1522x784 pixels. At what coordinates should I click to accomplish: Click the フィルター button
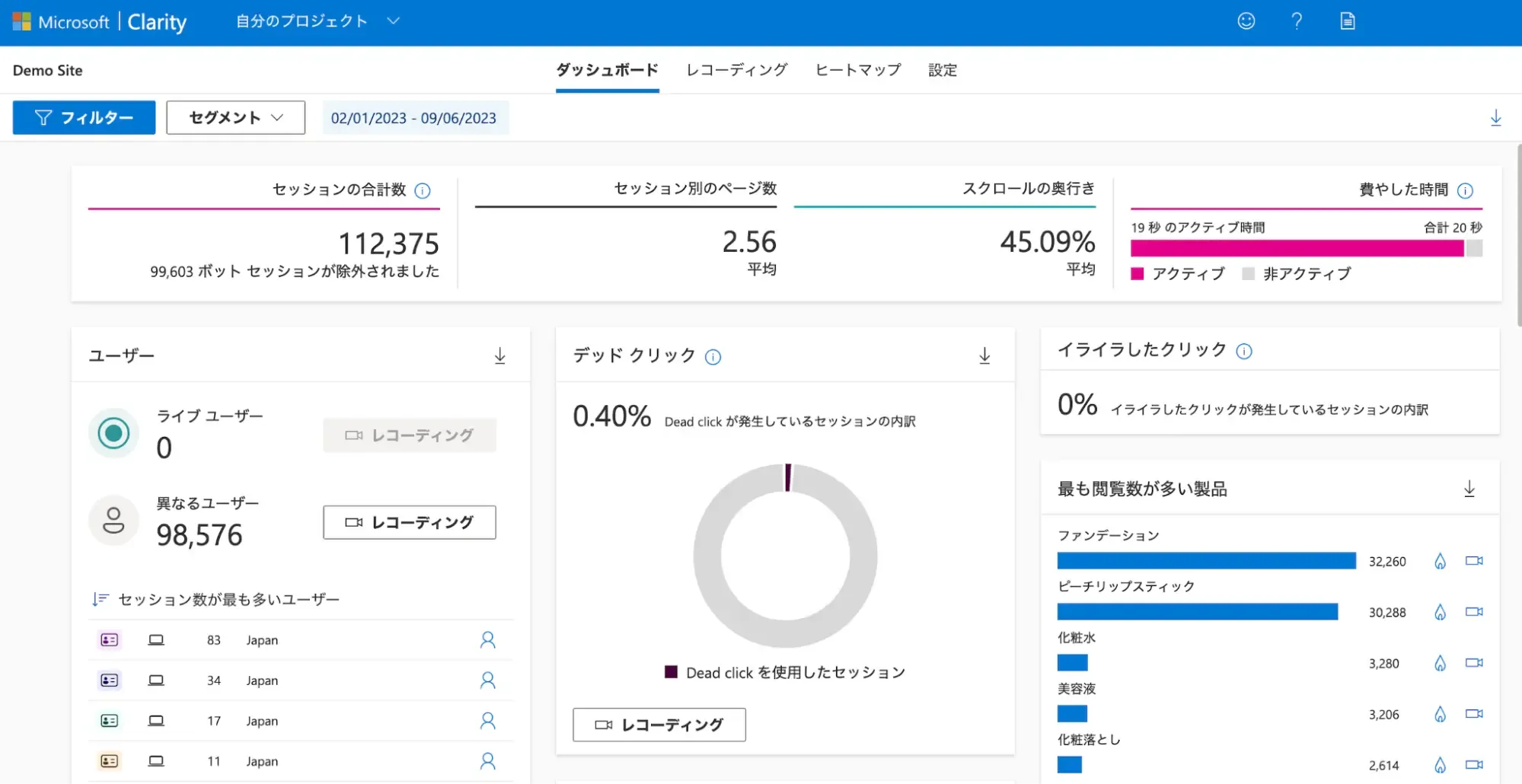click(84, 117)
